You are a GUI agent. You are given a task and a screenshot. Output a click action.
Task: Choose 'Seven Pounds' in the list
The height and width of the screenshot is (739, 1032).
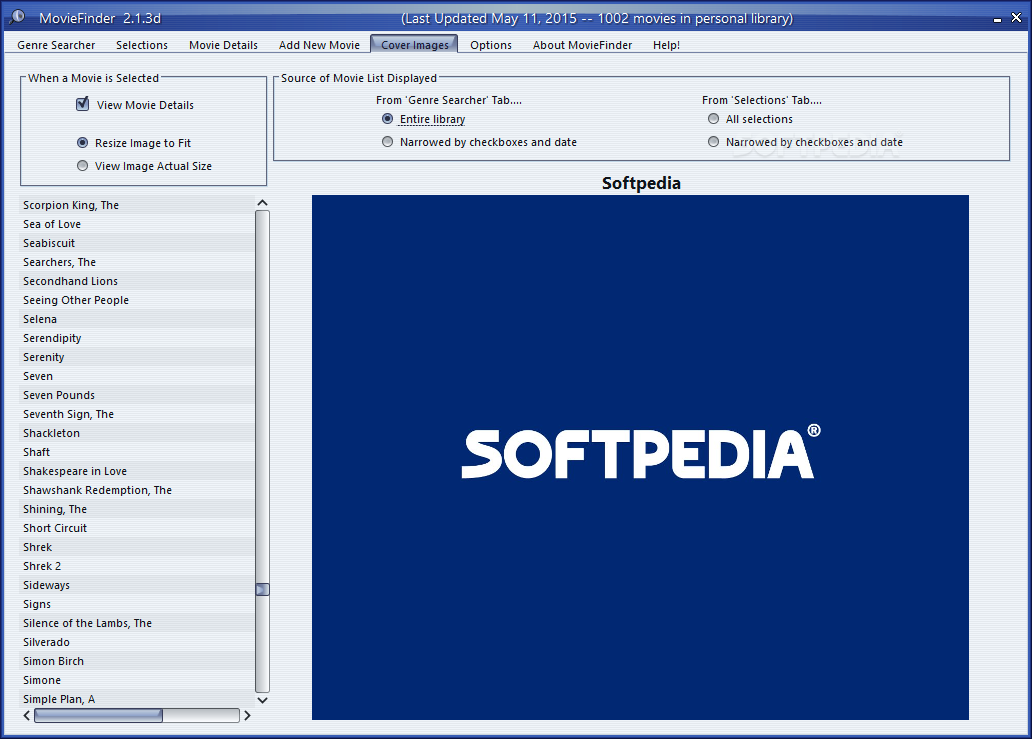(137, 395)
